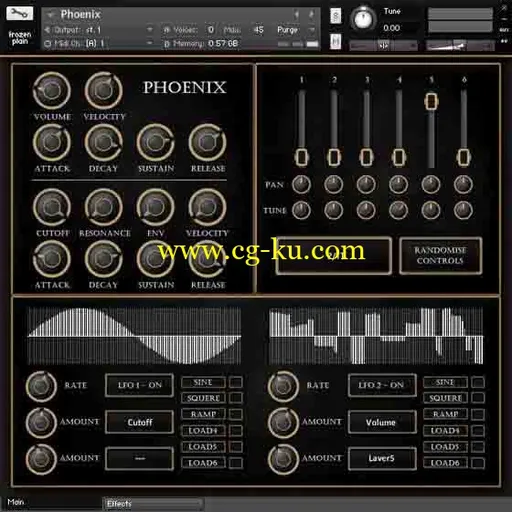Tick the checkbox beside SINE in LFO 1

point(236,382)
